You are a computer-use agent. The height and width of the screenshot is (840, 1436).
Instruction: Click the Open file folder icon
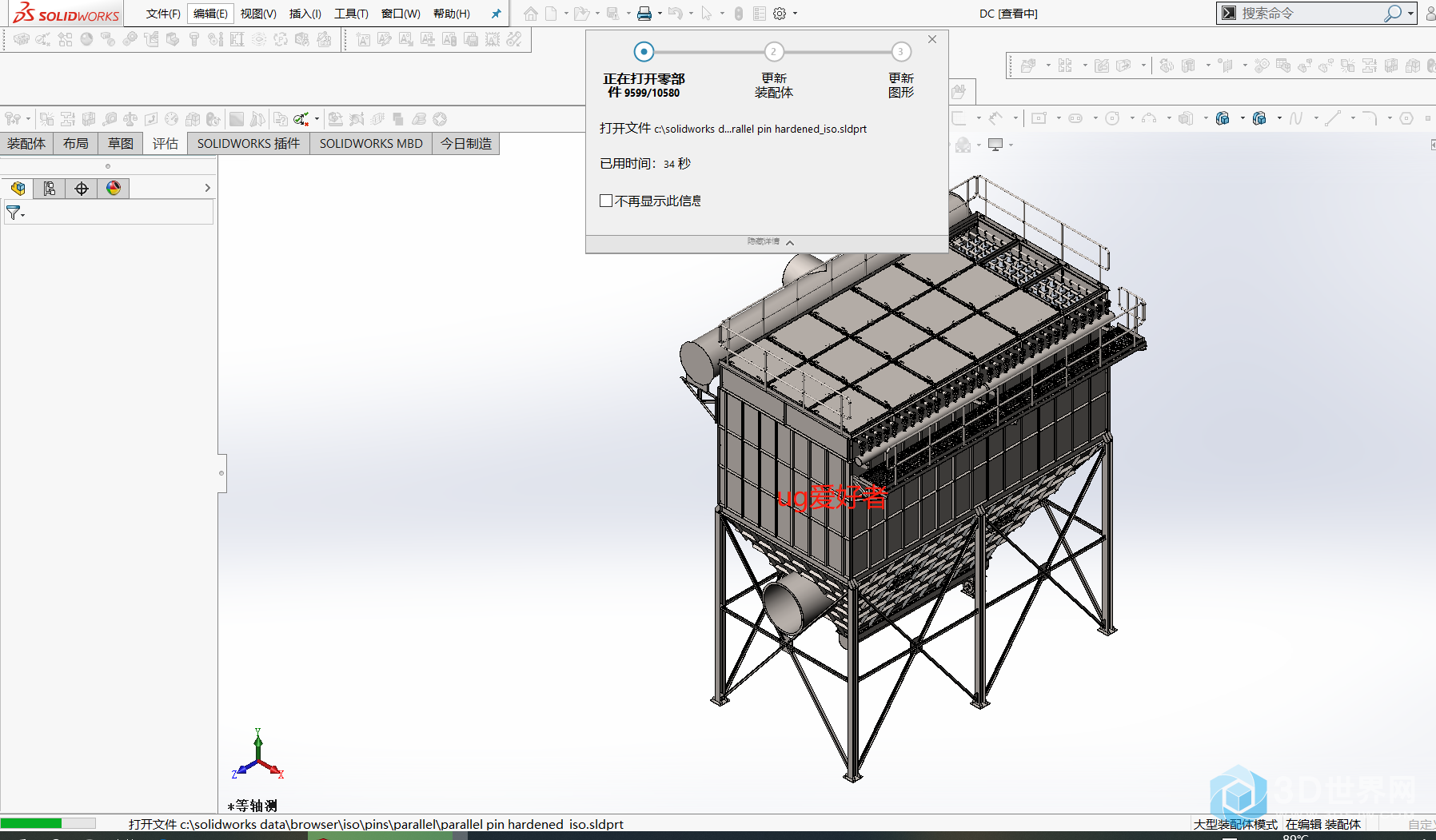tap(581, 14)
